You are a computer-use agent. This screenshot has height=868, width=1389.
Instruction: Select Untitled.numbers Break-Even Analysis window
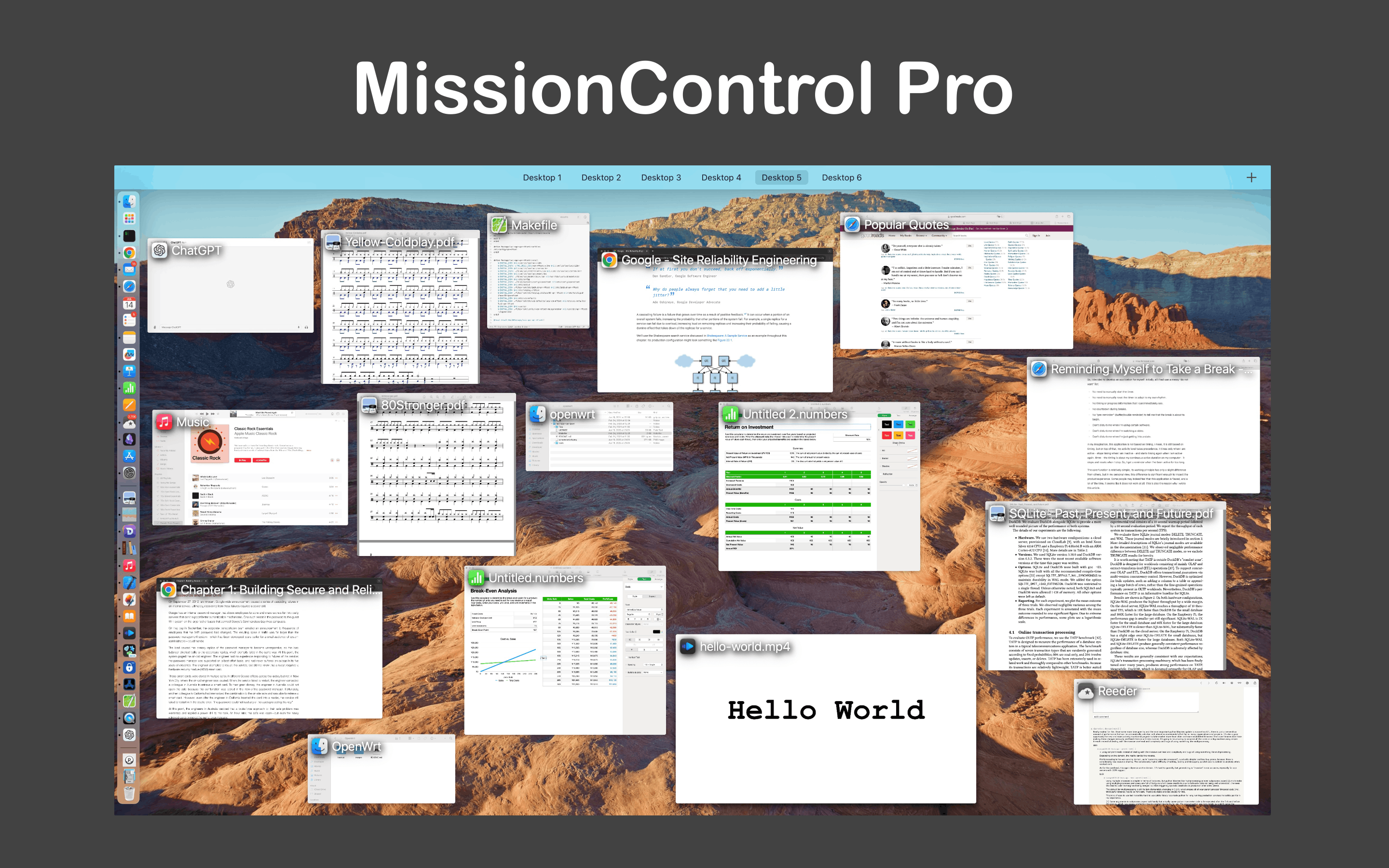tap(565, 651)
